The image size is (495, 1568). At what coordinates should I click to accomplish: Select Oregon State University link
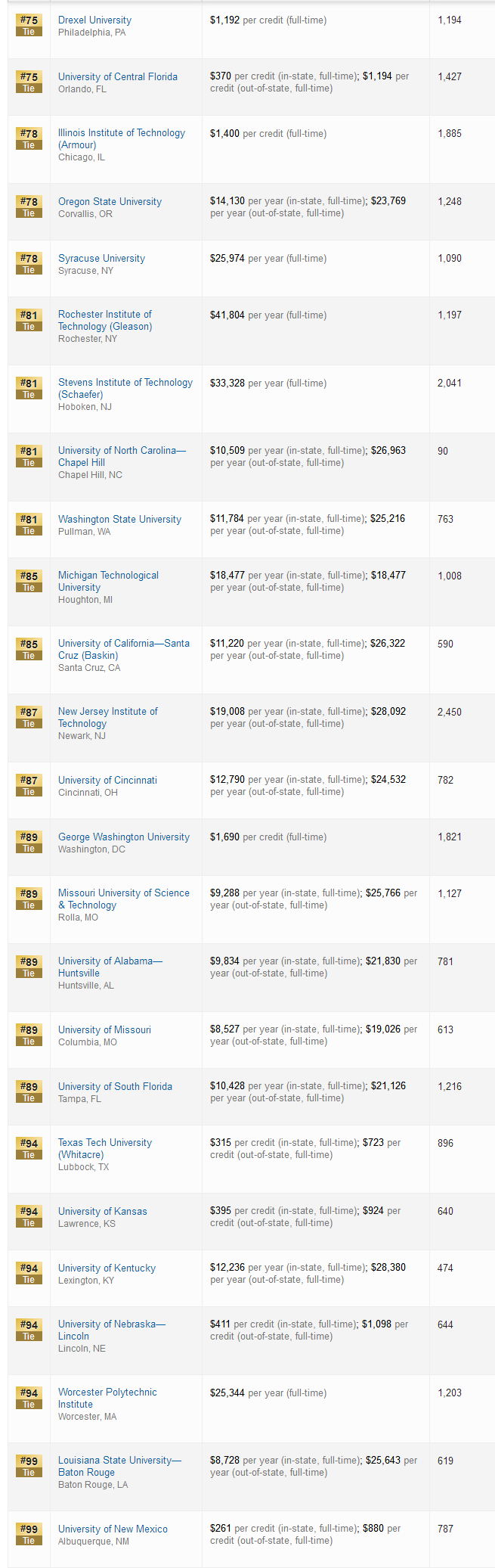[110, 201]
